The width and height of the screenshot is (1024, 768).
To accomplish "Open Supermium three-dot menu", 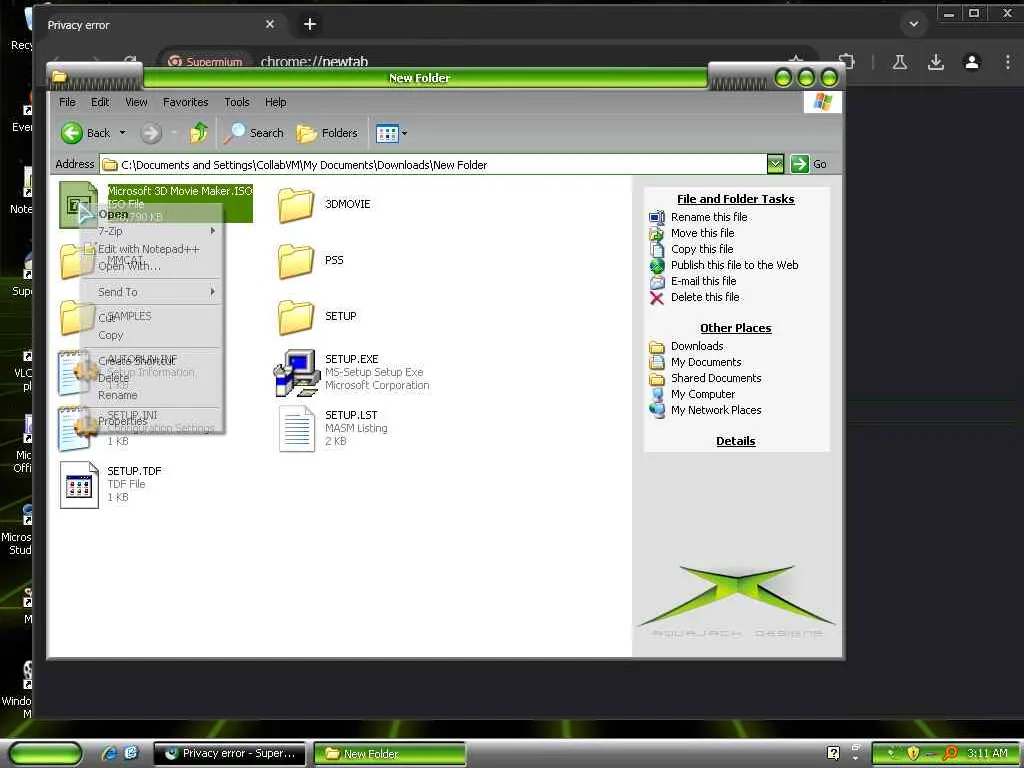I will [x=1008, y=62].
